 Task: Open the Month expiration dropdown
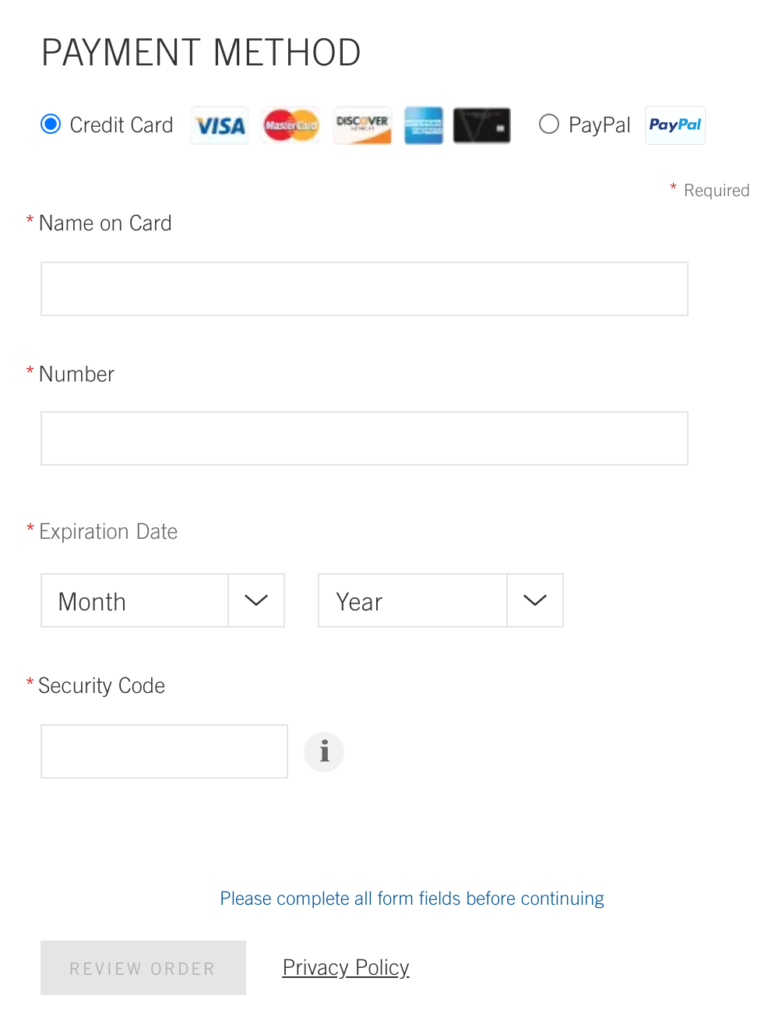[163, 601]
